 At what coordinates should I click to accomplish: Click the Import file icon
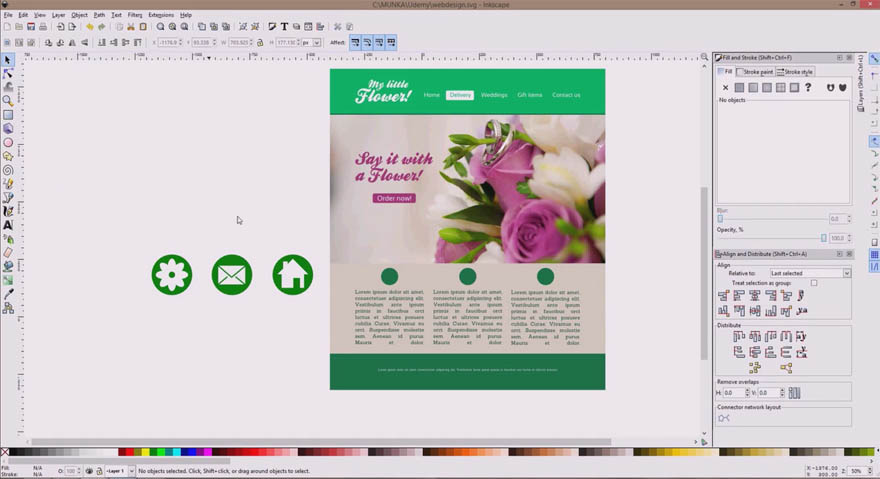60,27
